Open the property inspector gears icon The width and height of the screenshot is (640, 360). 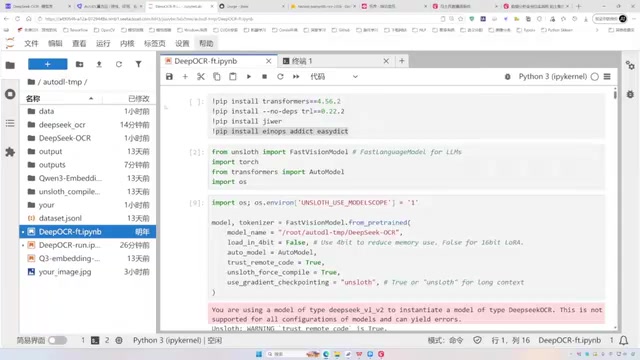(x=630, y=65)
